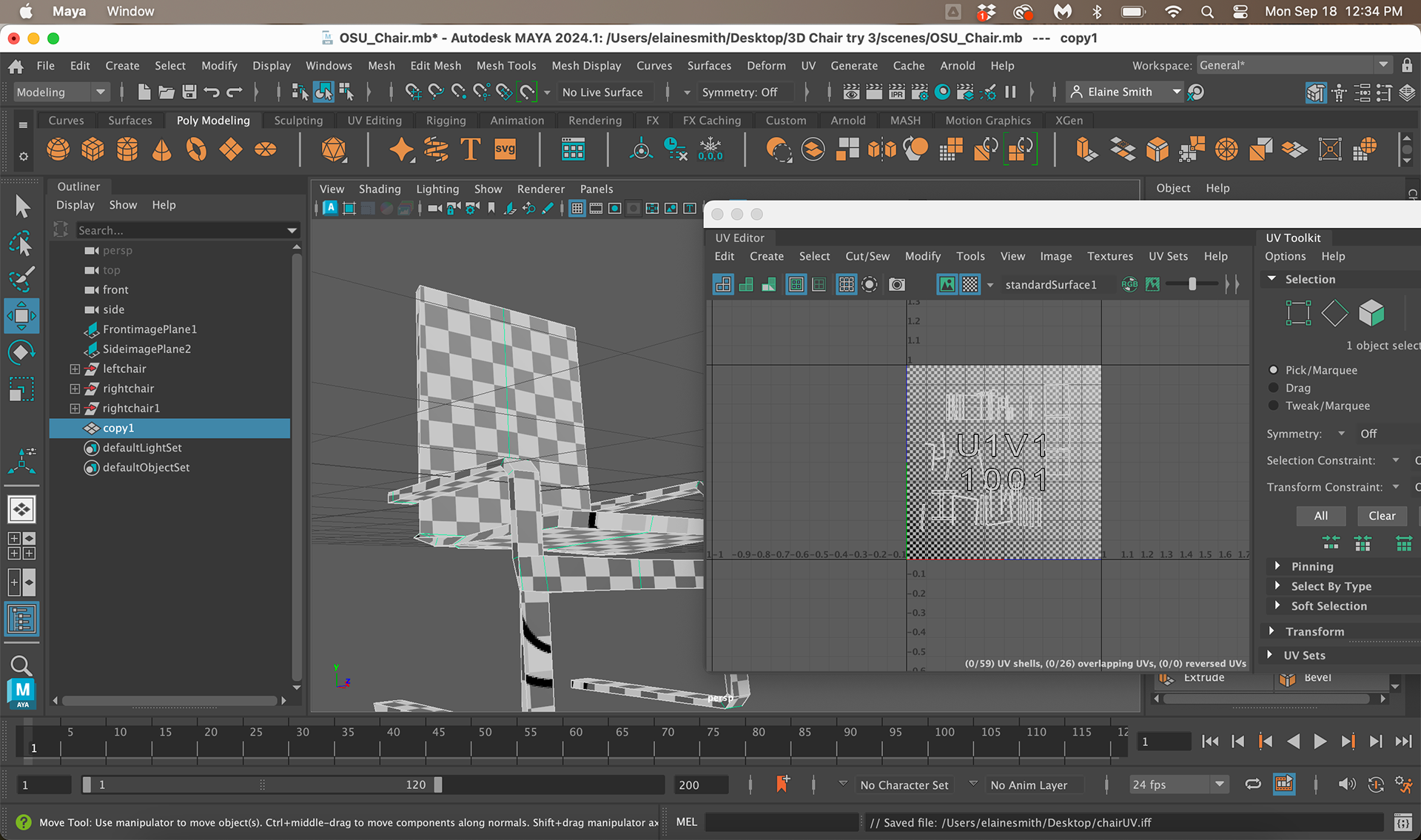The width and height of the screenshot is (1421, 840).
Task: Click the Clear button in UV Toolkit
Action: click(x=1382, y=516)
